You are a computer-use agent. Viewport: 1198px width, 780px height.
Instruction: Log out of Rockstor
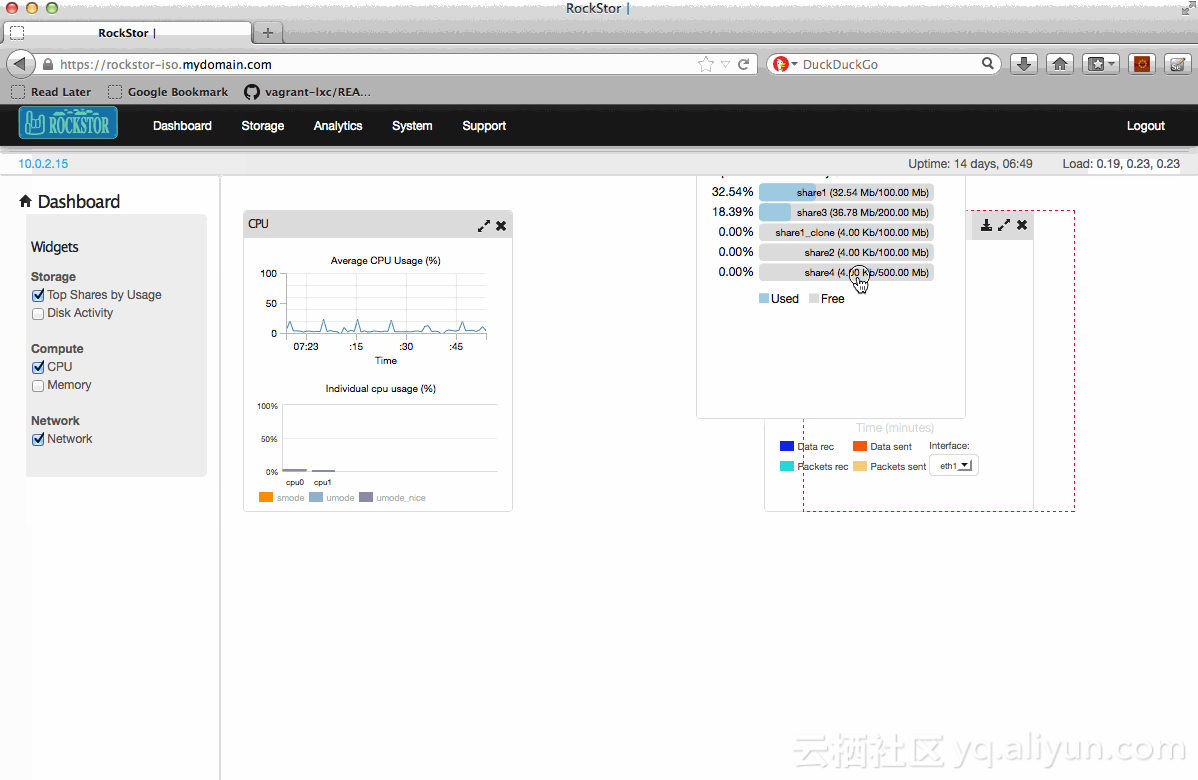(1145, 125)
